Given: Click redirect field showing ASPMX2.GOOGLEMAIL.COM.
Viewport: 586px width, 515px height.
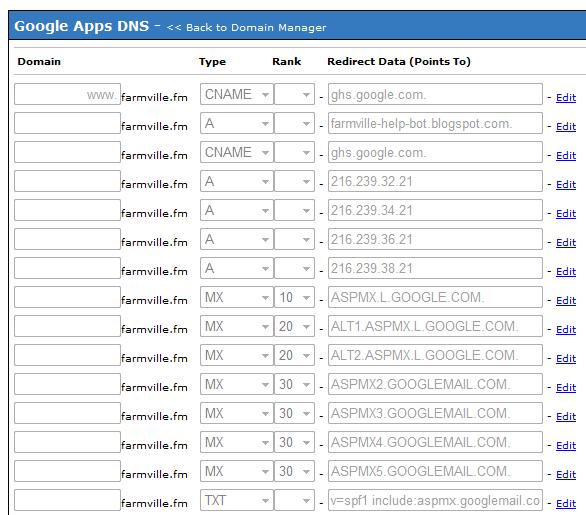Looking at the screenshot, I should [x=435, y=384].
